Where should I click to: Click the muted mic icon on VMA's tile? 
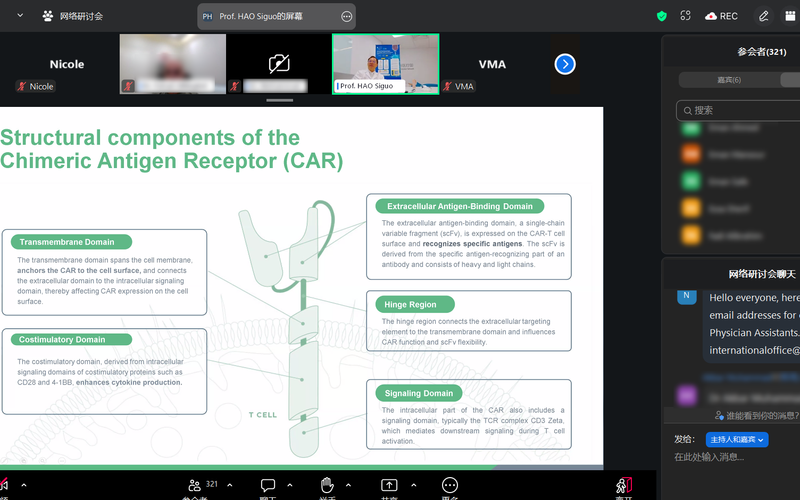point(447,86)
